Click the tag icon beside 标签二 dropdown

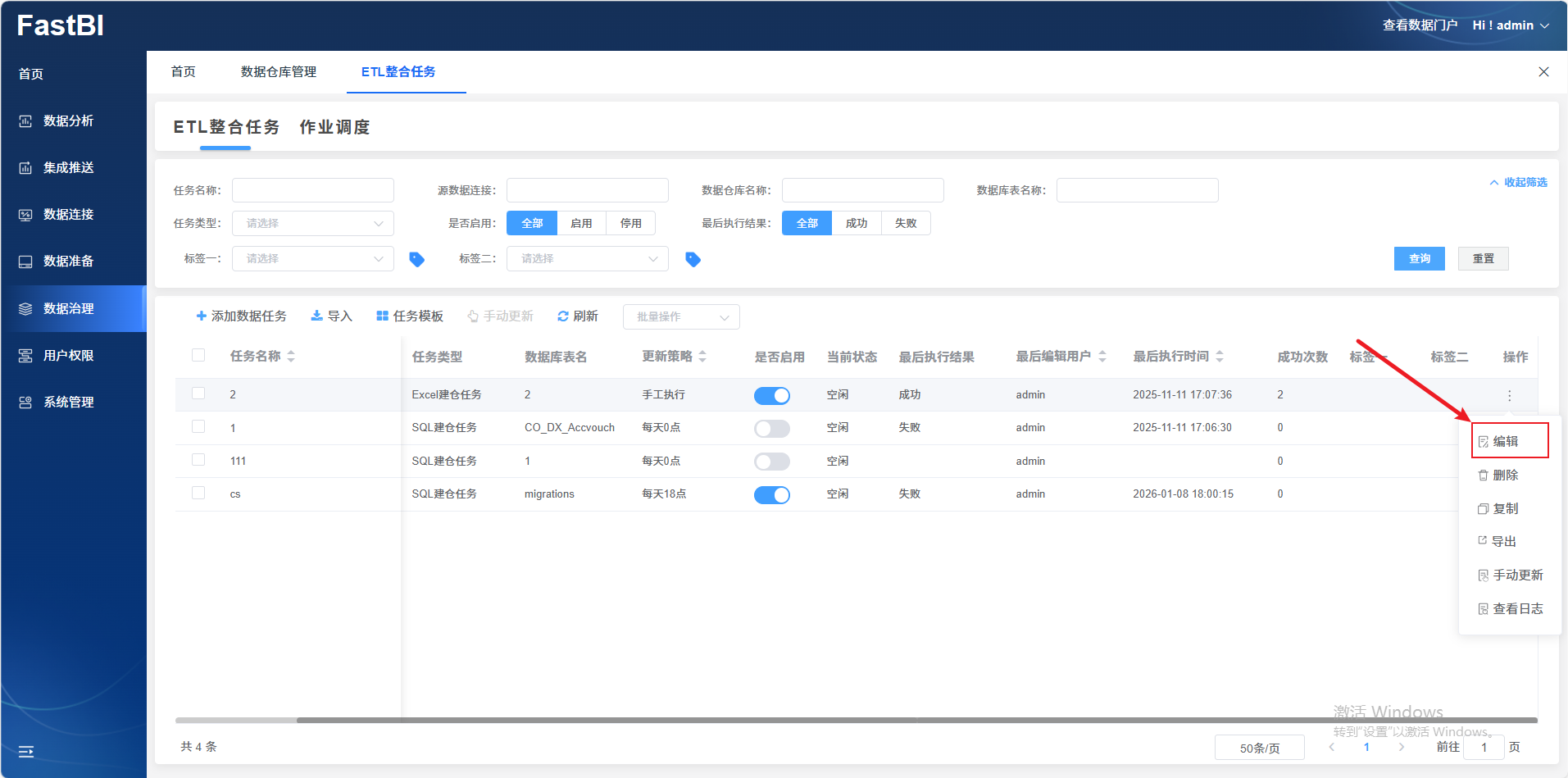click(x=693, y=259)
